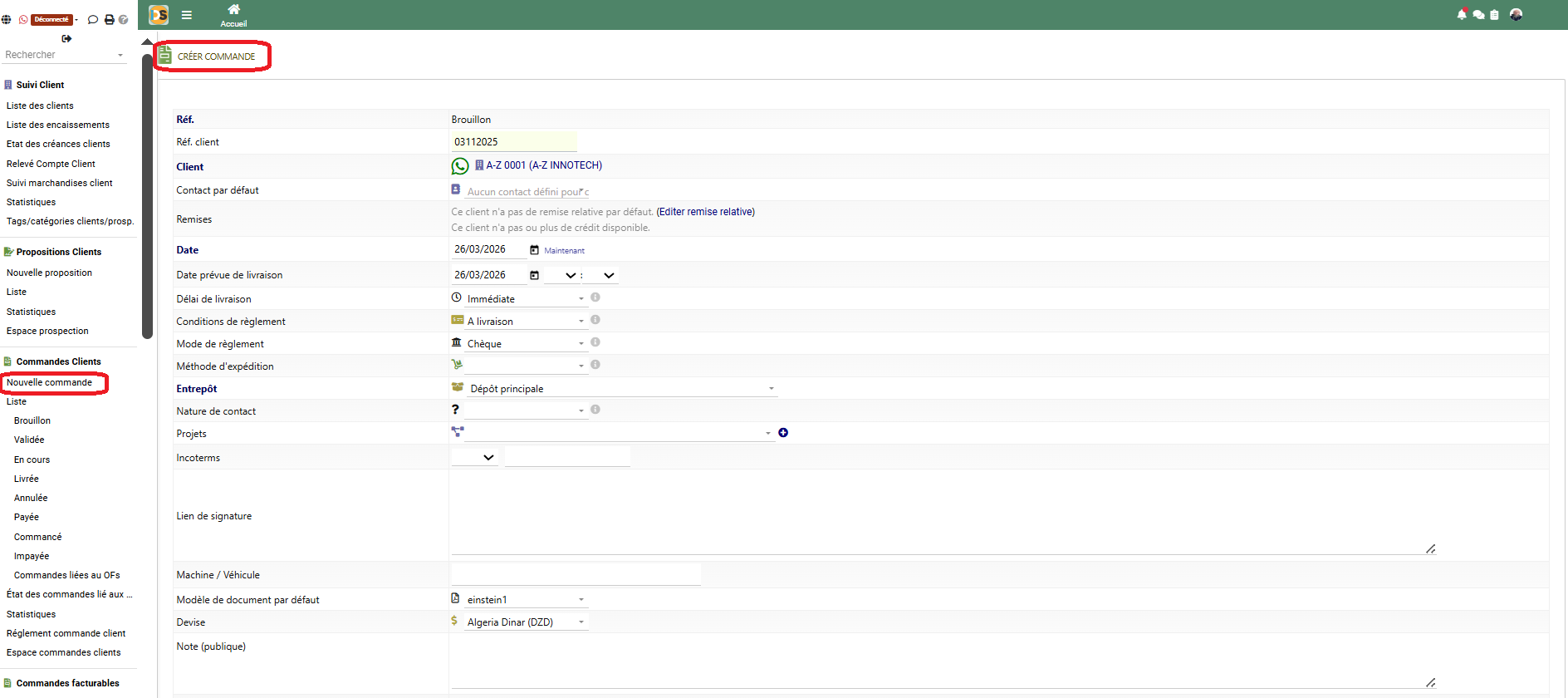
Task: Click the plus icon to add a project
Action: point(782,433)
